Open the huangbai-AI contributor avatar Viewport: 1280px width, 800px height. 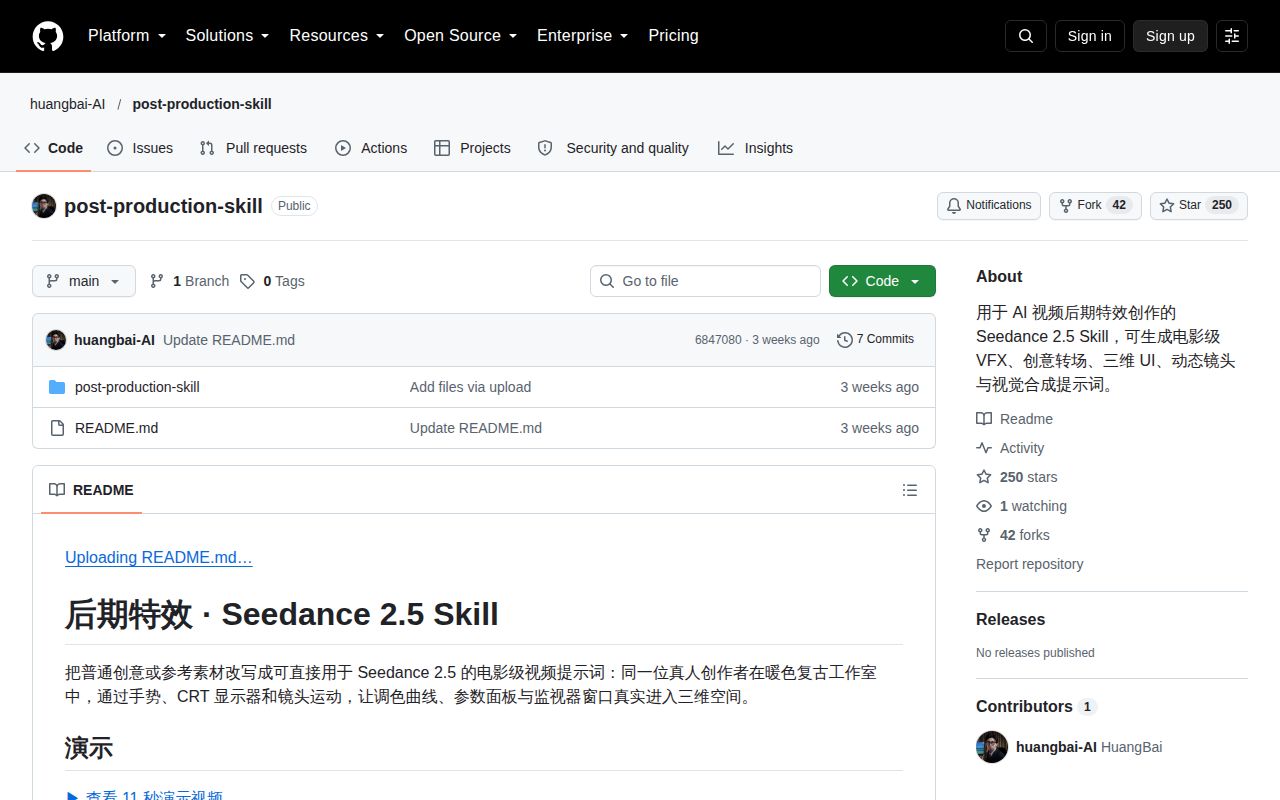tap(992, 747)
